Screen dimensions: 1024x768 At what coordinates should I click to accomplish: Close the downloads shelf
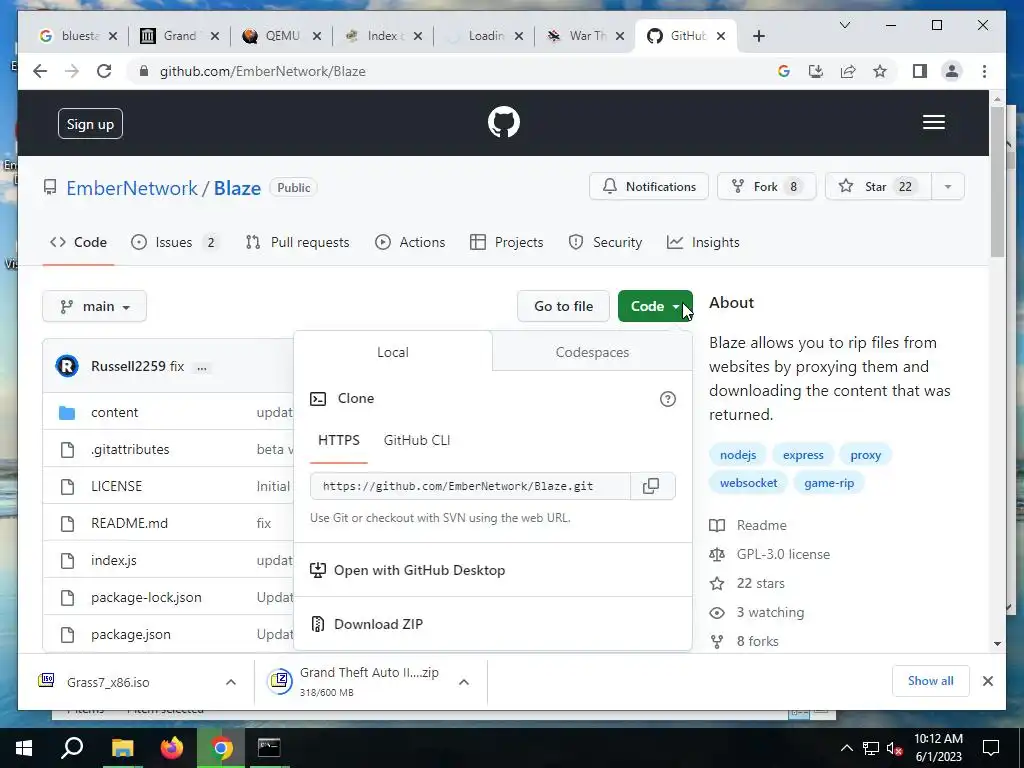987,681
